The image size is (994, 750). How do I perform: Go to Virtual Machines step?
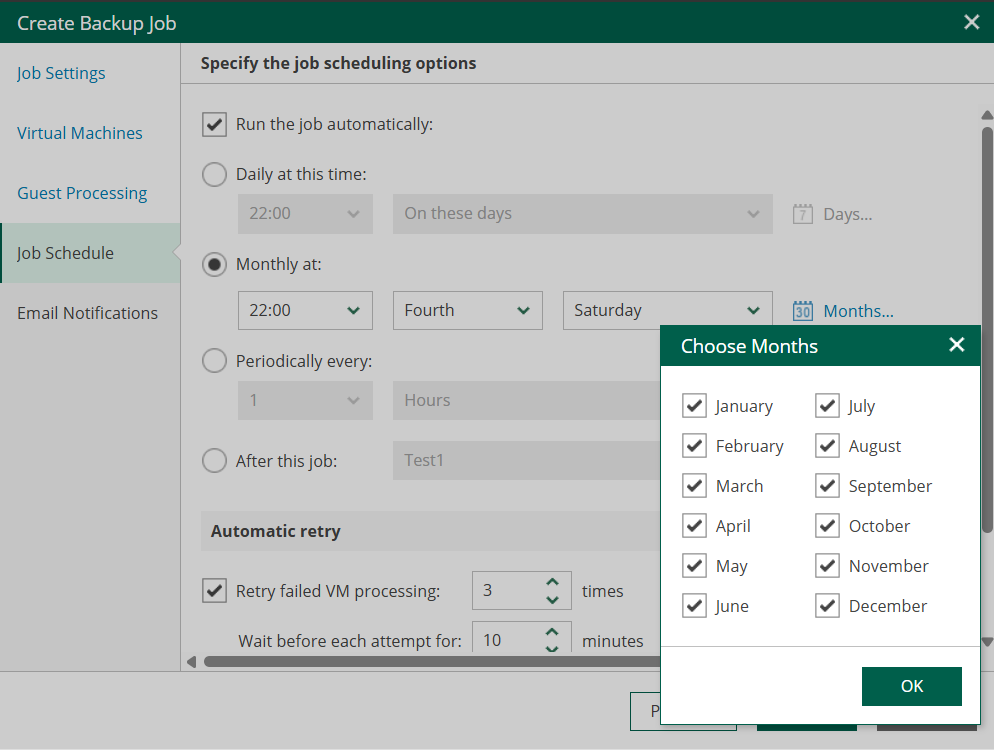[80, 133]
